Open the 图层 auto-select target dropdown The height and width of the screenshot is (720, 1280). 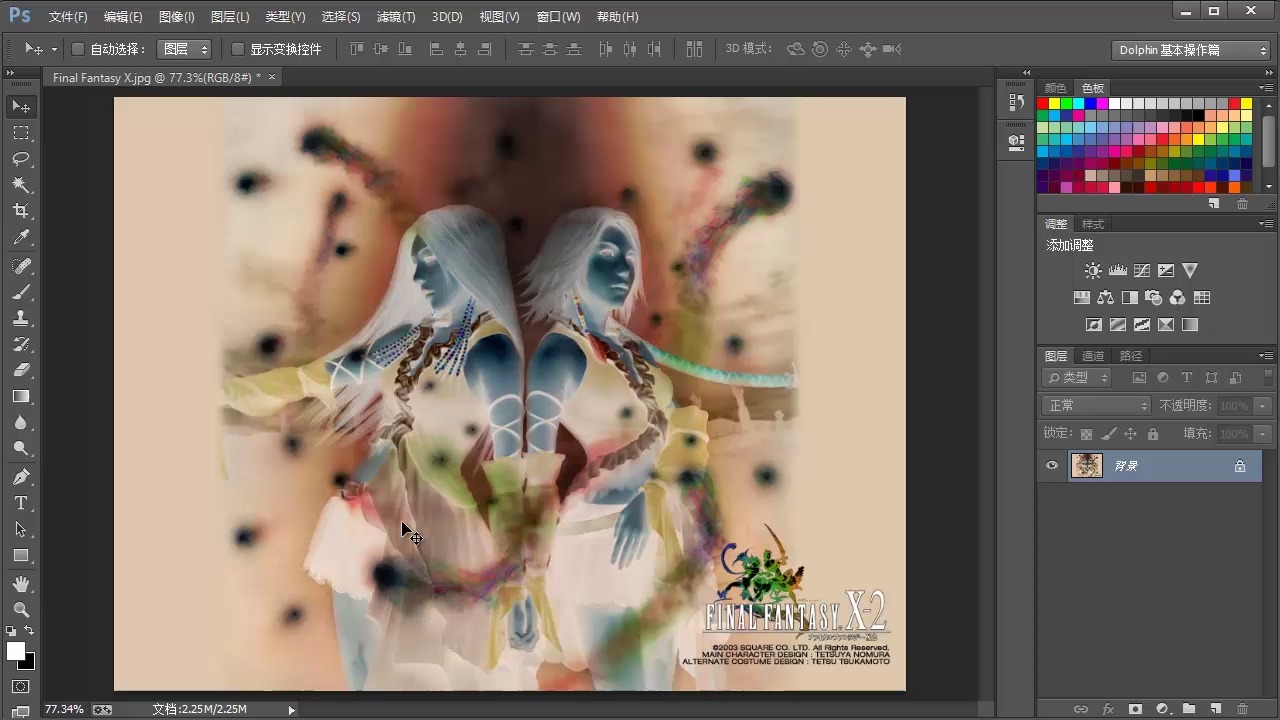(x=185, y=49)
